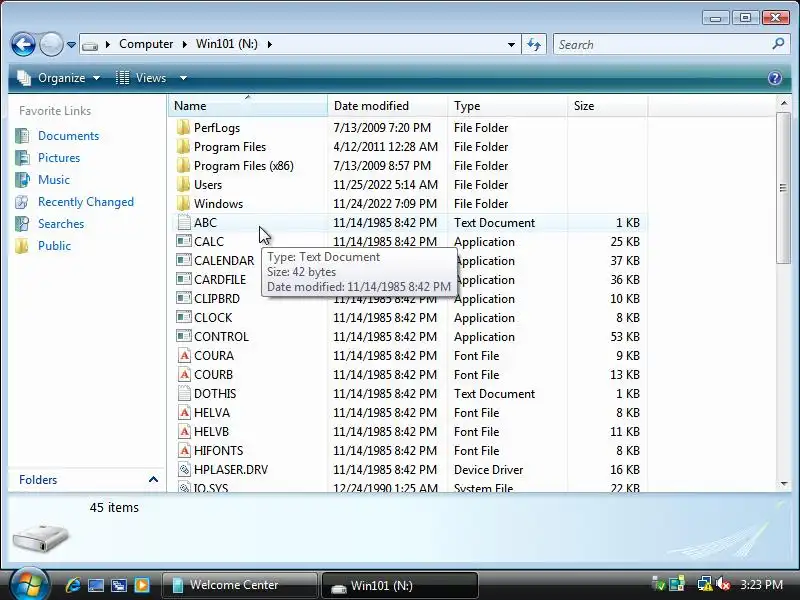Open the Music favorite link

pos(54,180)
